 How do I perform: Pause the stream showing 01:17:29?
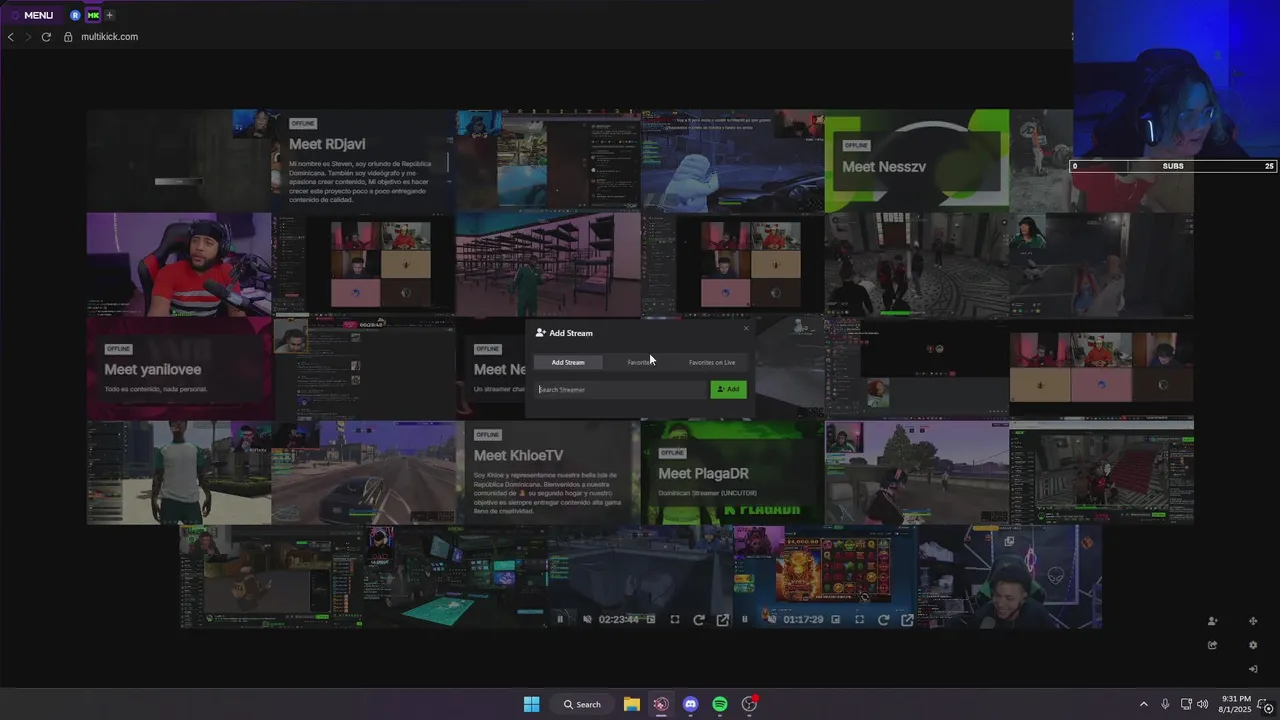coord(745,620)
